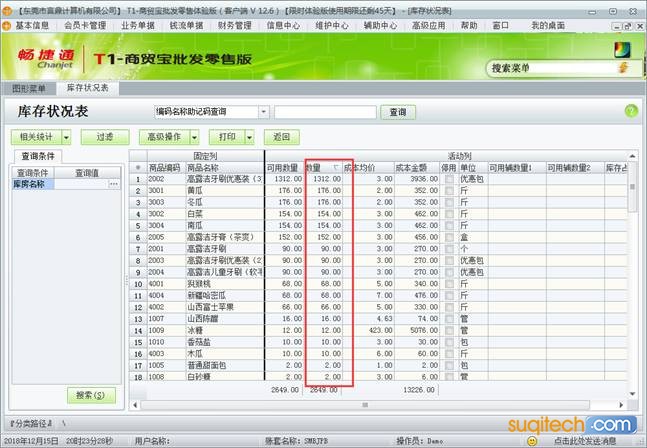Screen dimensions: 647x448
Task: Open the 业务单据 menu
Action: [x=138, y=26]
